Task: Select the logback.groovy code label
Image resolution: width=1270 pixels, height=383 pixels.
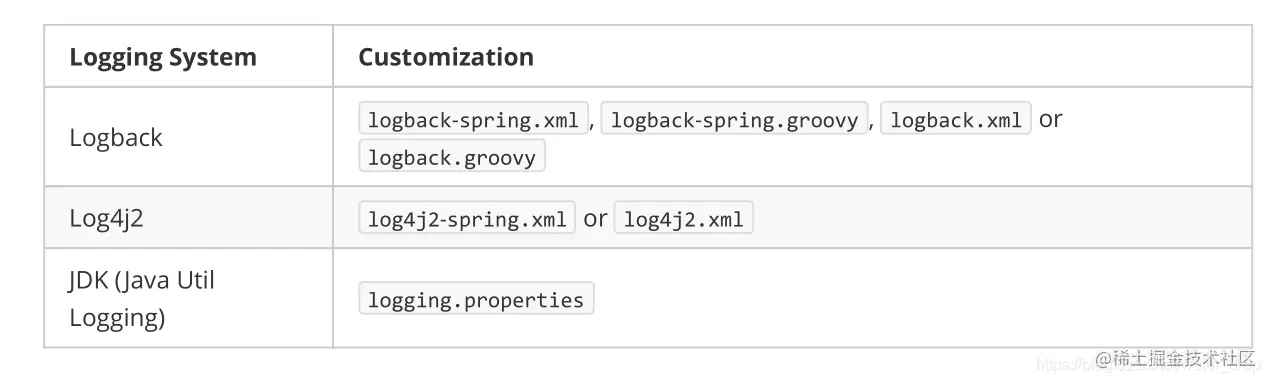Action: 452,158
